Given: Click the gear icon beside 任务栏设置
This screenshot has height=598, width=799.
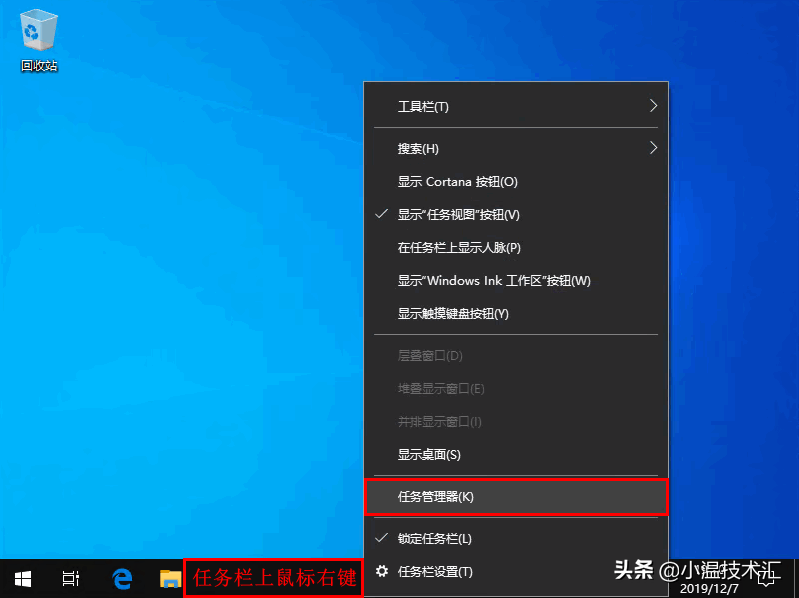Looking at the screenshot, I should 382,571.
